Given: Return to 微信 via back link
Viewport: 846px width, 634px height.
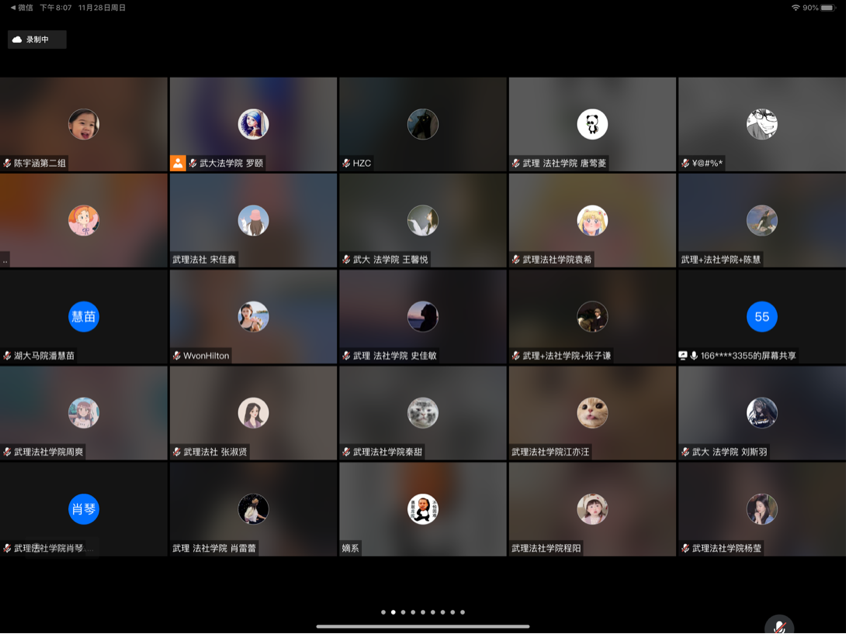Looking at the screenshot, I should (21, 7).
